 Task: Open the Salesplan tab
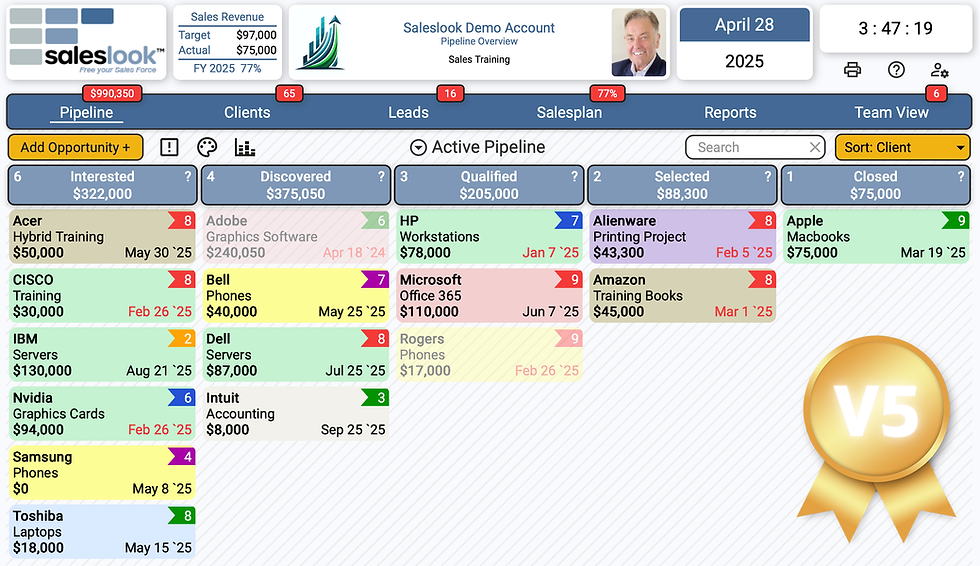click(x=569, y=112)
